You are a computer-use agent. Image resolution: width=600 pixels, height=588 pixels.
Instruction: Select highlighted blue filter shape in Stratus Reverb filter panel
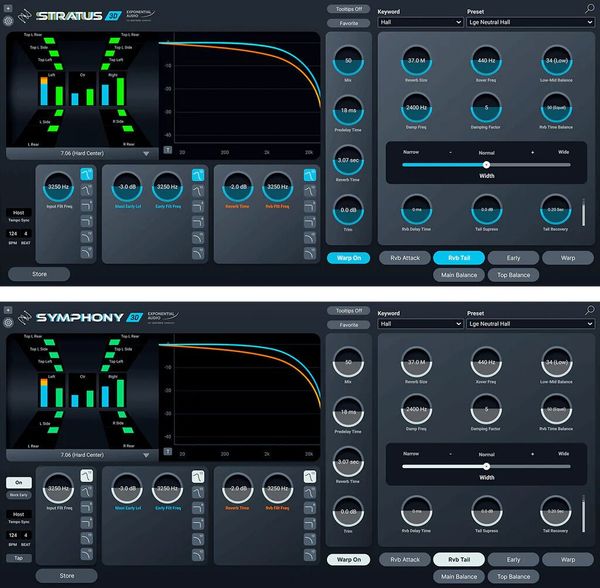click(x=310, y=175)
